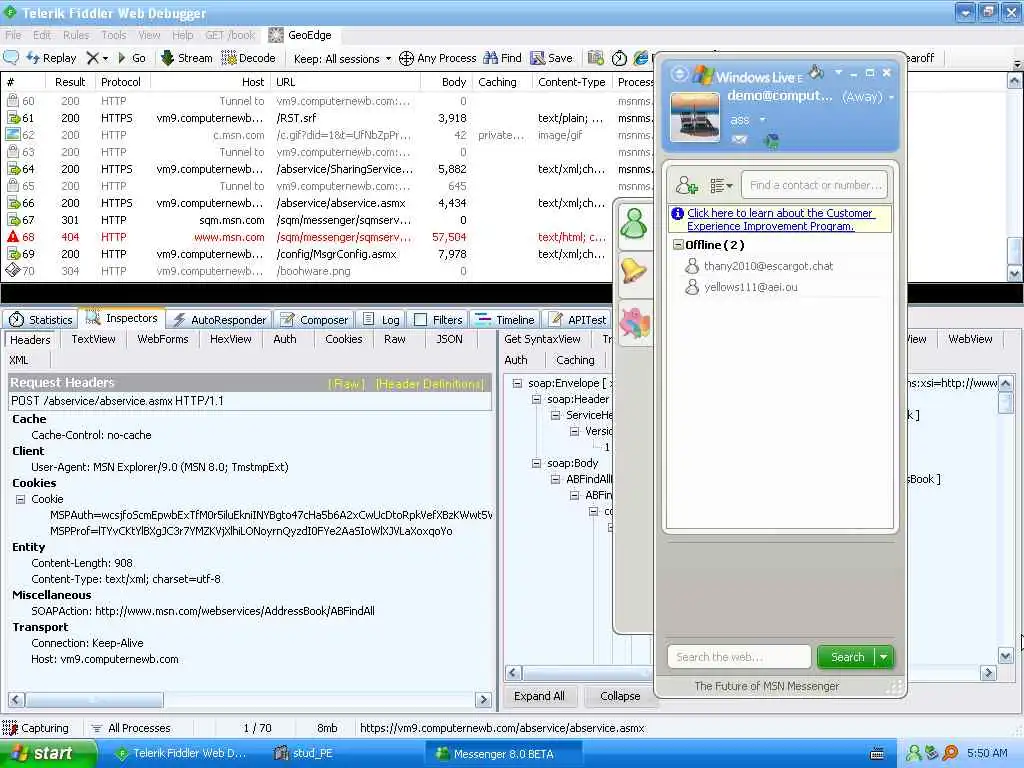The height and width of the screenshot is (768, 1024).
Task: Toggle the Stream mode button
Action: pos(187,58)
